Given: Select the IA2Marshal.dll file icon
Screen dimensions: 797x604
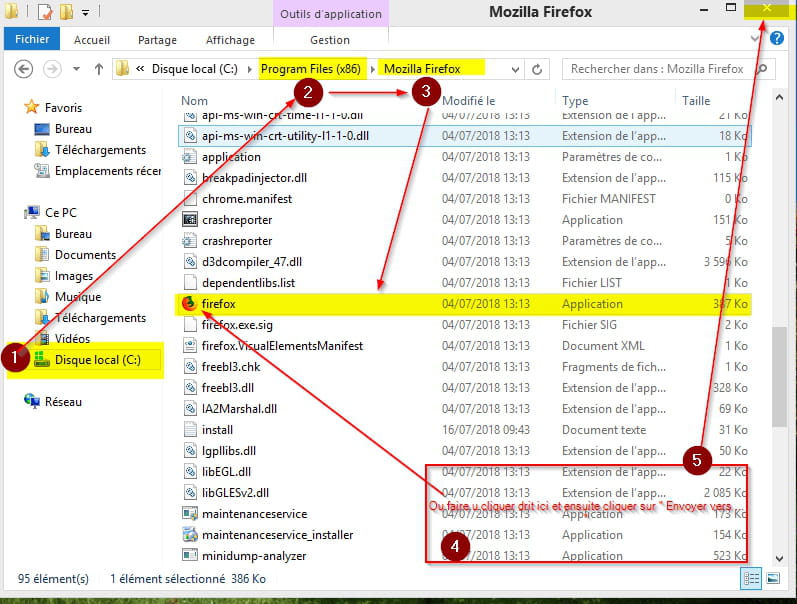Looking at the screenshot, I should (x=190, y=409).
